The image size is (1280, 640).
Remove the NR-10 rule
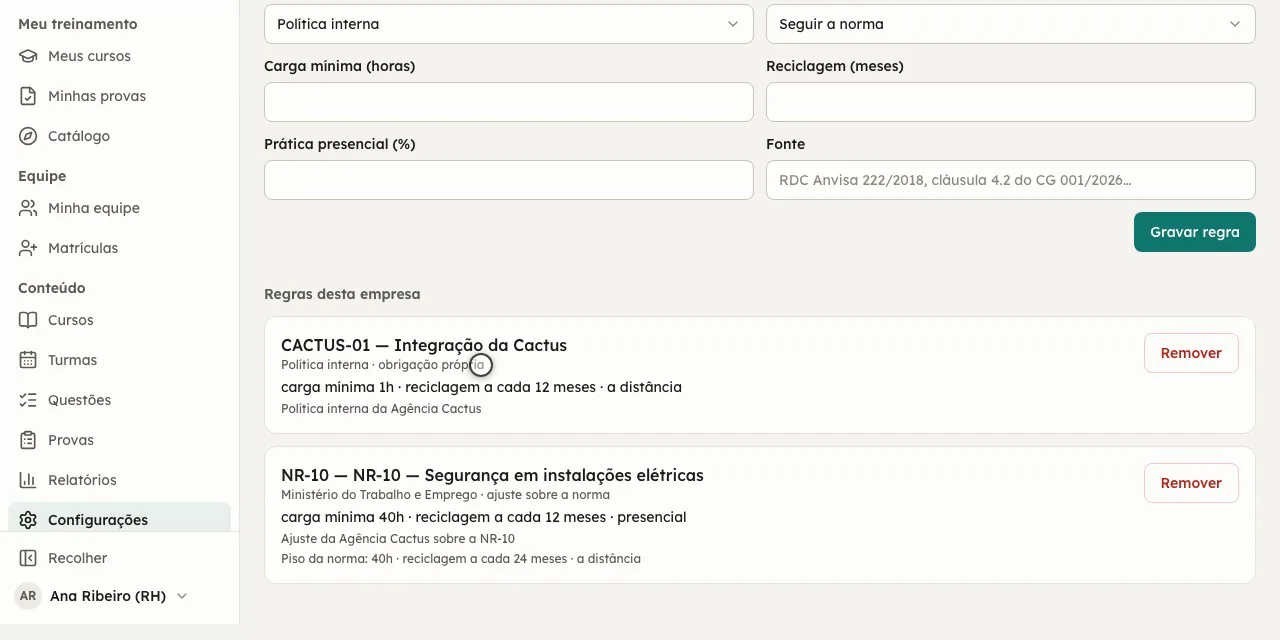(x=1191, y=483)
